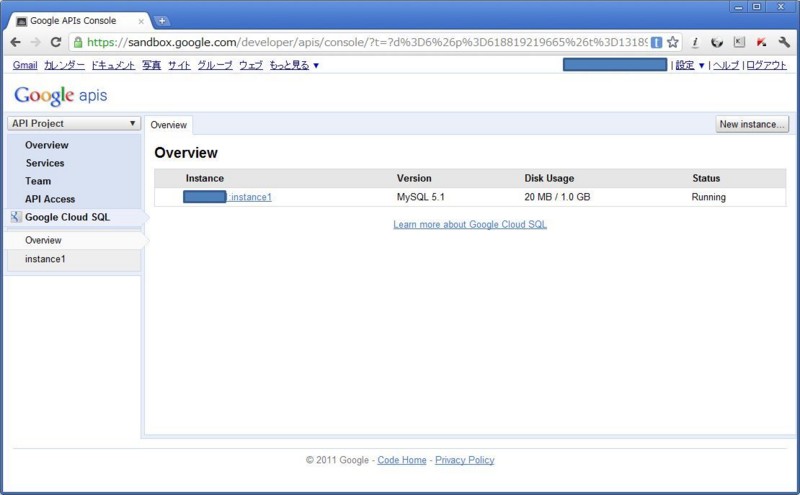This screenshot has height=495, width=800.
Task: Open a new tab with the plus button
Action: [162, 21]
